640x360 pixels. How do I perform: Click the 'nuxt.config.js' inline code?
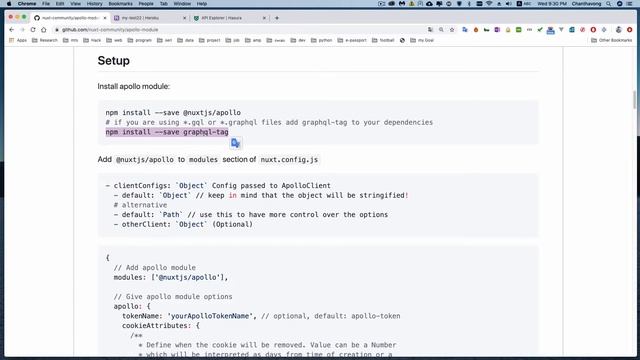pos(289,160)
